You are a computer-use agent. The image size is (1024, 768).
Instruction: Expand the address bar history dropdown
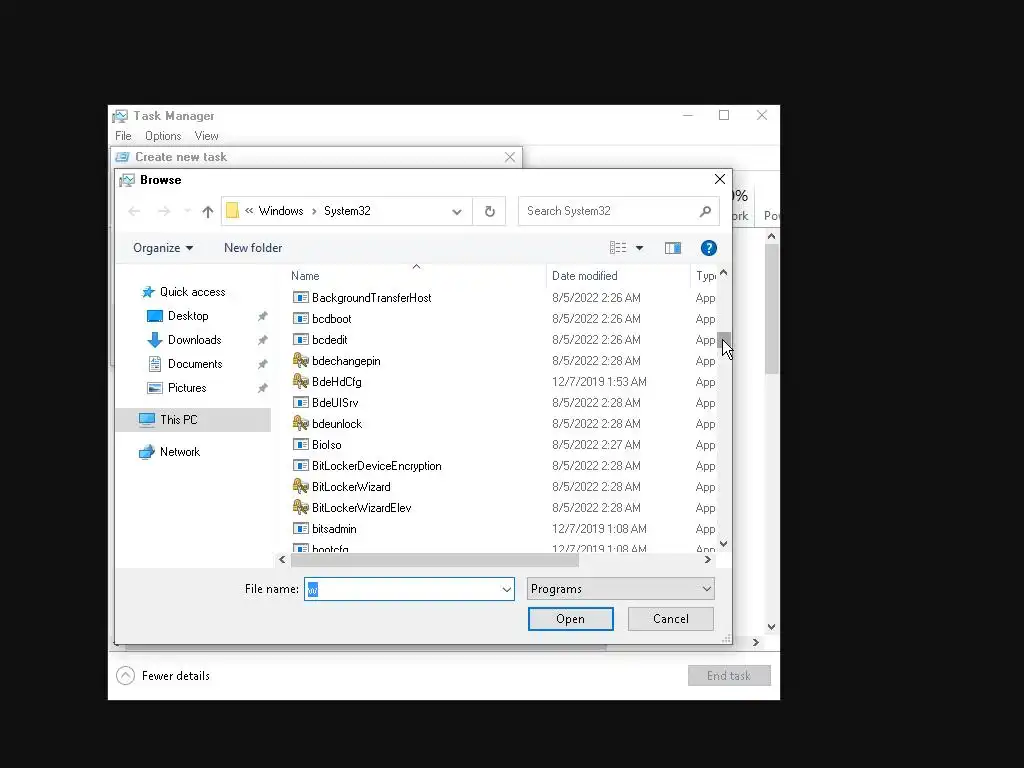[457, 212]
